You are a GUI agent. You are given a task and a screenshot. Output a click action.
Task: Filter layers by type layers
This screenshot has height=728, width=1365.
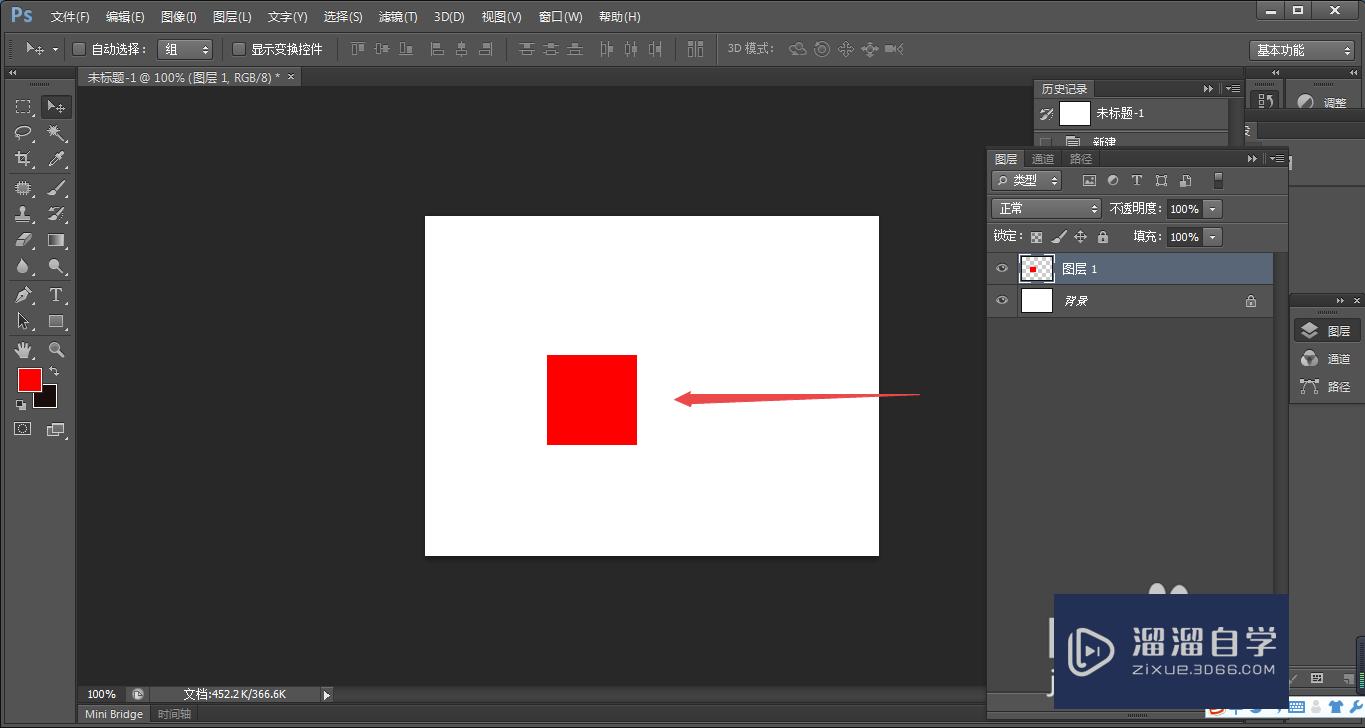(x=1137, y=181)
